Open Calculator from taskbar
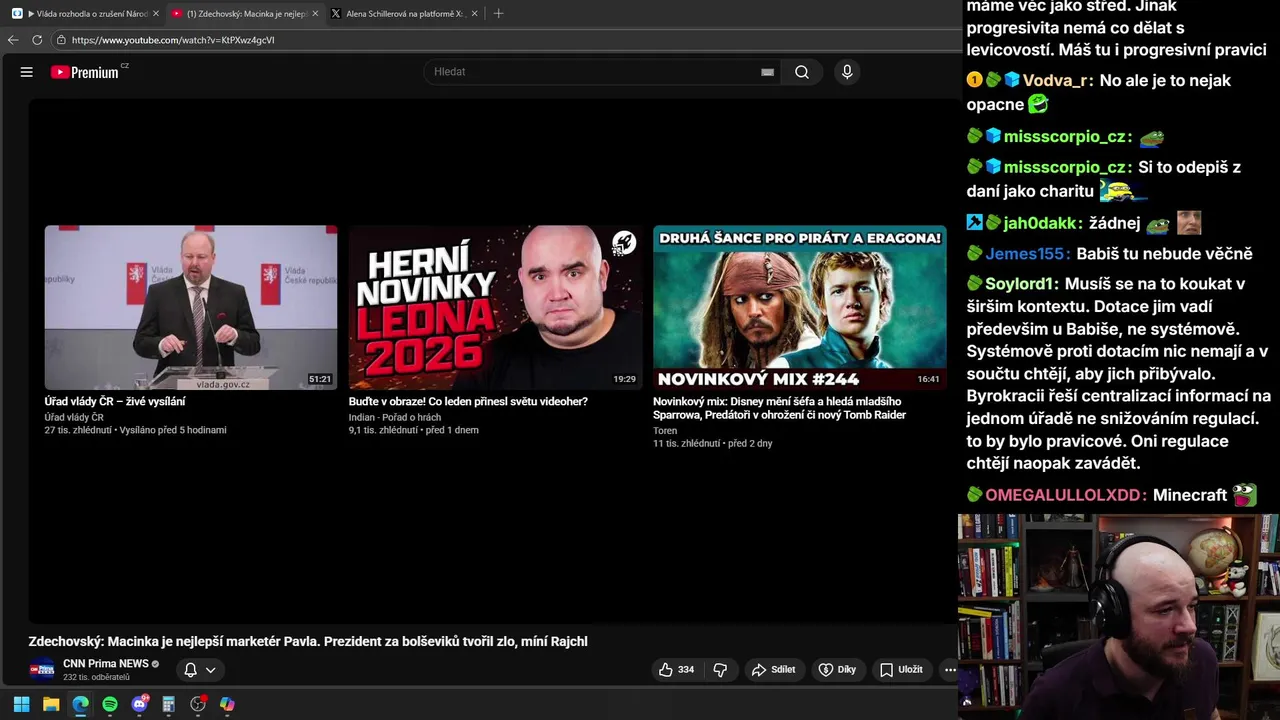Screen dimensions: 1280x720 (x=168, y=704)
